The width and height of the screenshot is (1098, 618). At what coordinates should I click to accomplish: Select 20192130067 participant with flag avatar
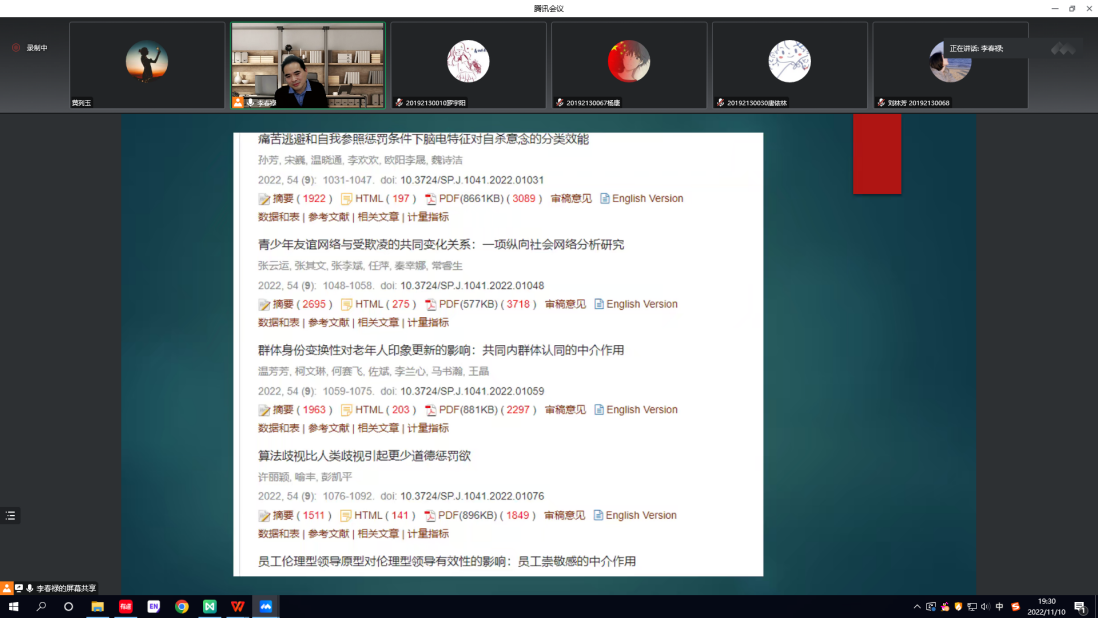coord(629,65)
